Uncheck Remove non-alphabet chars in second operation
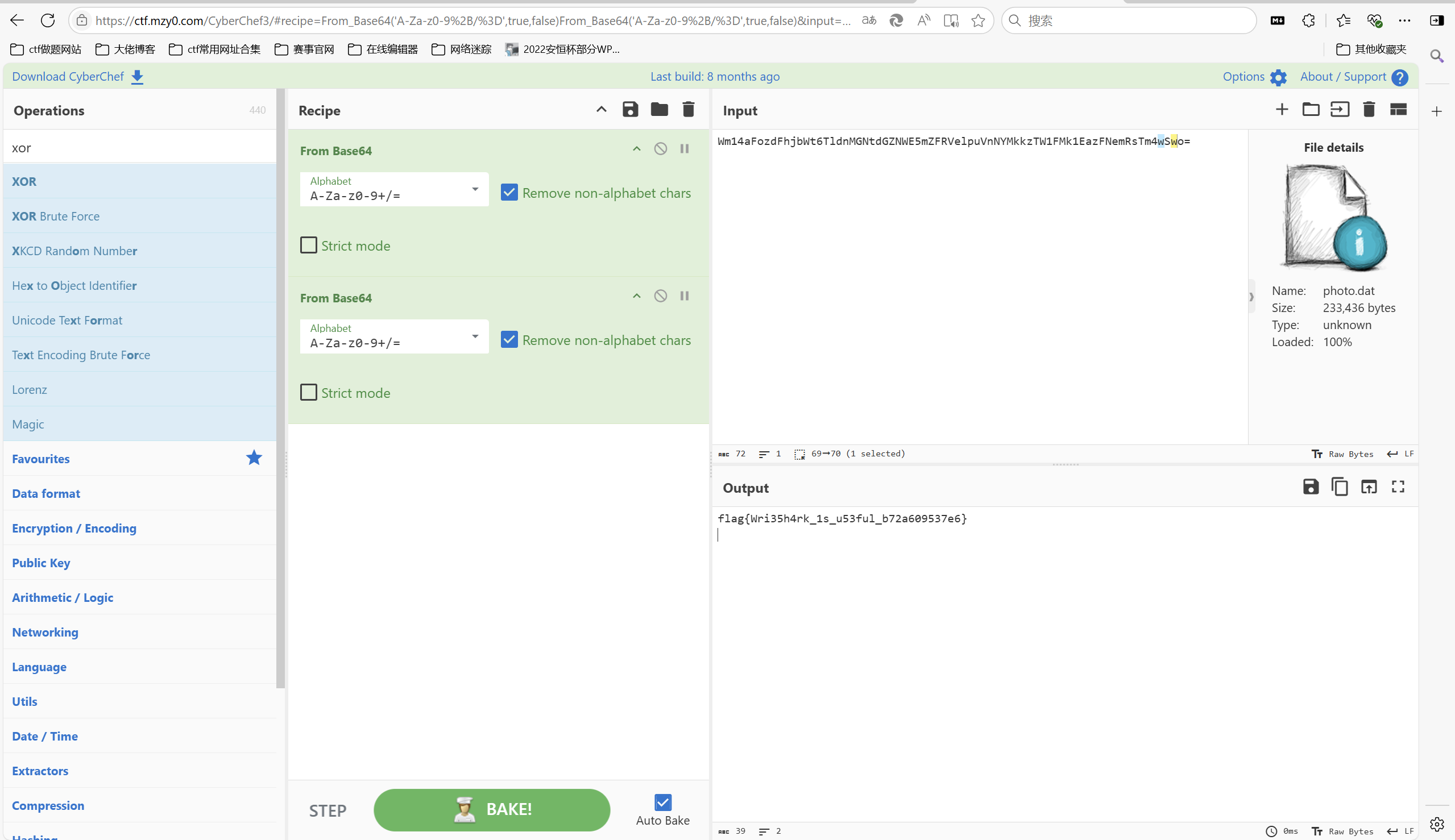The width and height of the screenshot is (1455, 840). coord(509,340)
